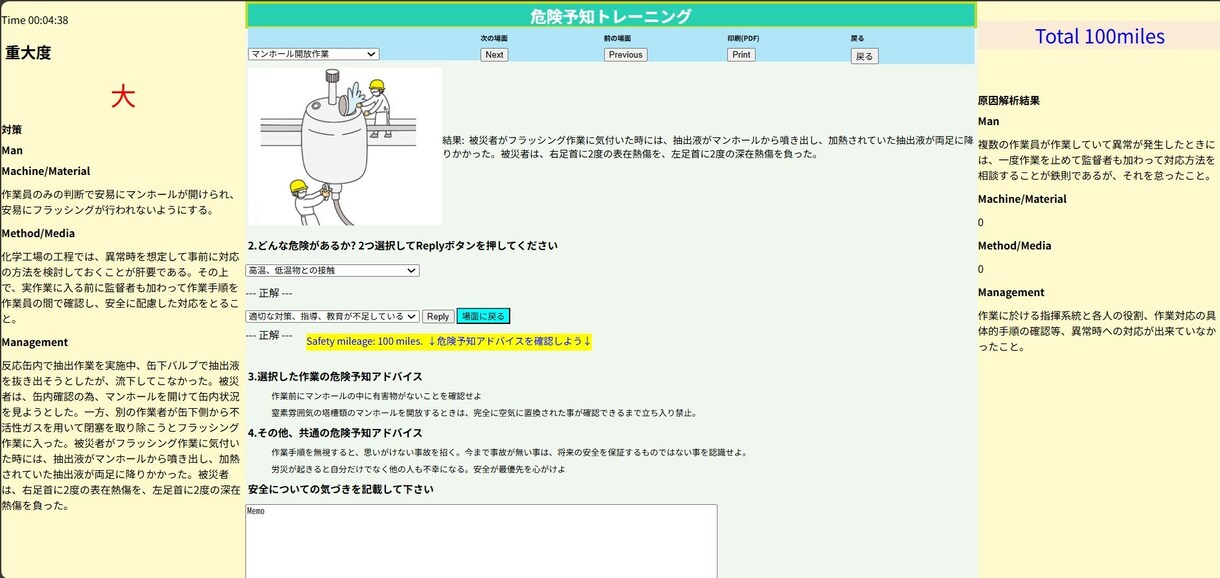
Task: Click the 4.その他、共通の危険予知アドバイス heading
Action: tap(335, 433)
